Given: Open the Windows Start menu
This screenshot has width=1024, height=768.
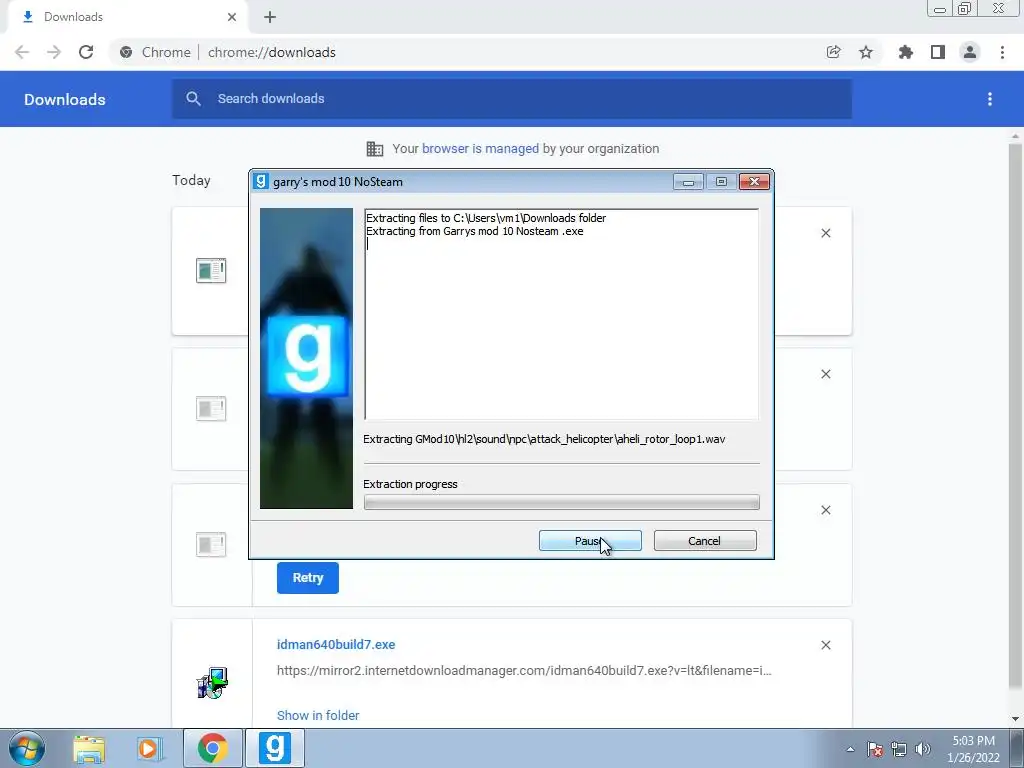Looking at the screenshot, I should (27, 748).
